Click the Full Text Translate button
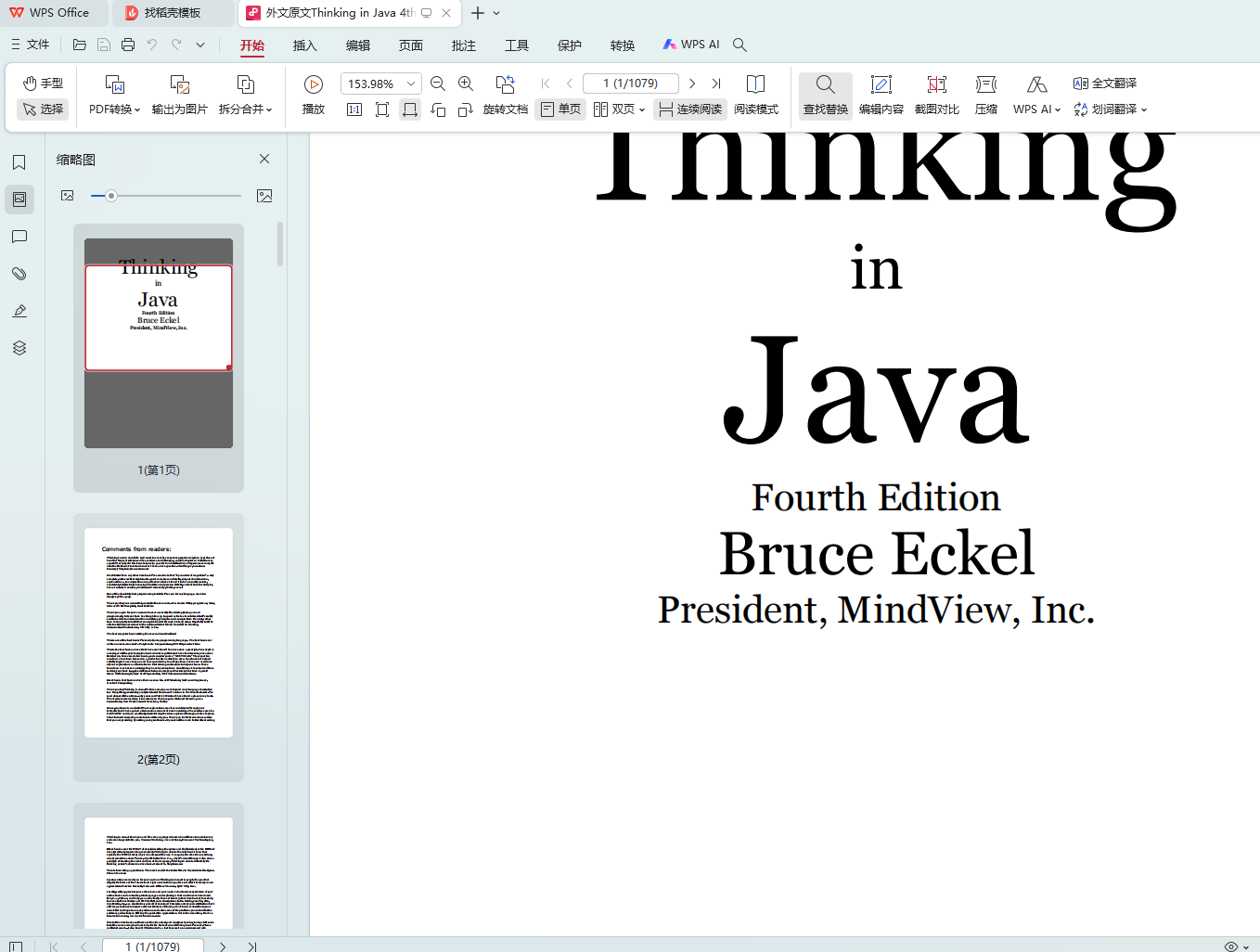Viewport: 1260px width, 952px height. [1105, 84]
